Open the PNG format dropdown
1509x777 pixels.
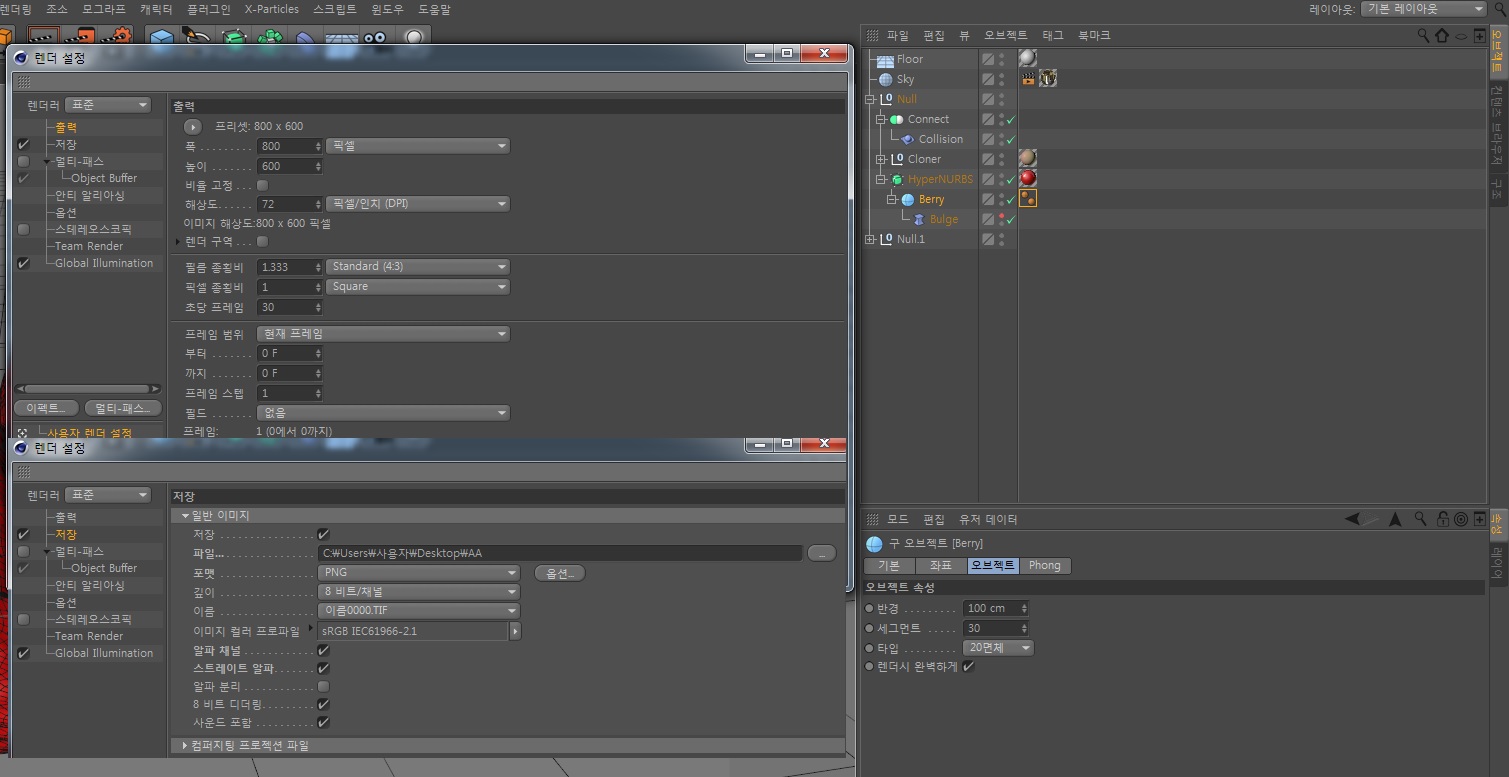pos(419,573)
